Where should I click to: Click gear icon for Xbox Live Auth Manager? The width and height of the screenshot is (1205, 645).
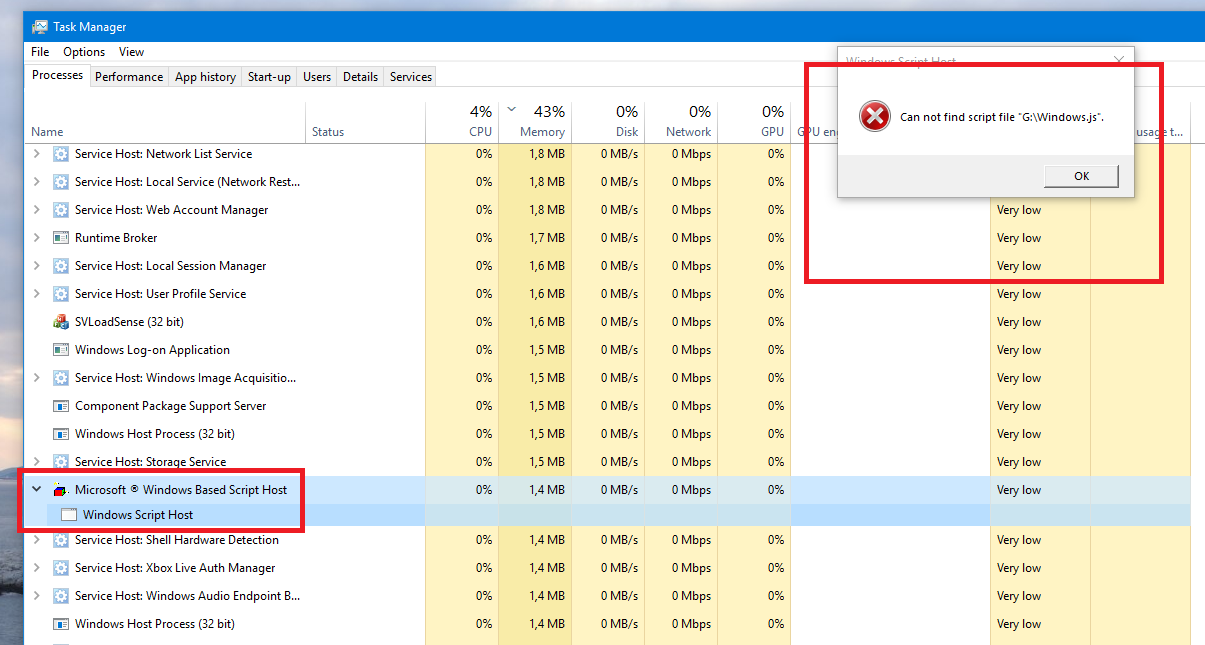(x=60, y=568)
